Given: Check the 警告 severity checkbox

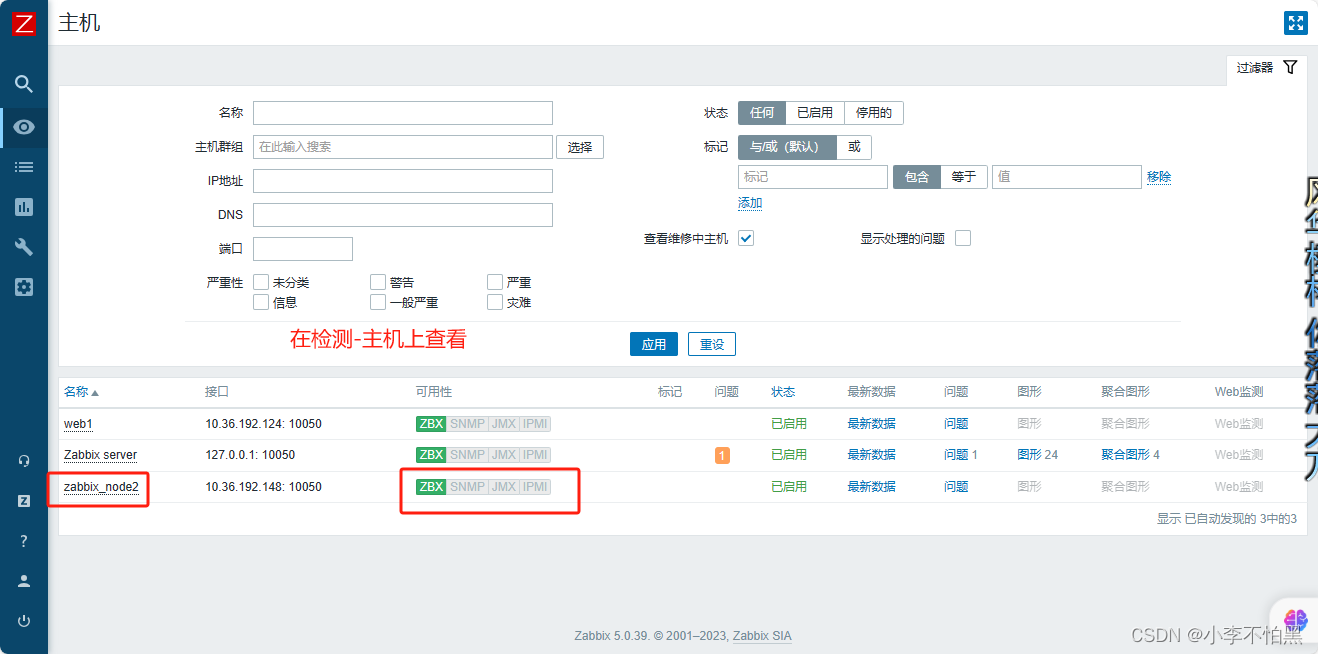Looking at the screenshot, I should pos(378,282).
